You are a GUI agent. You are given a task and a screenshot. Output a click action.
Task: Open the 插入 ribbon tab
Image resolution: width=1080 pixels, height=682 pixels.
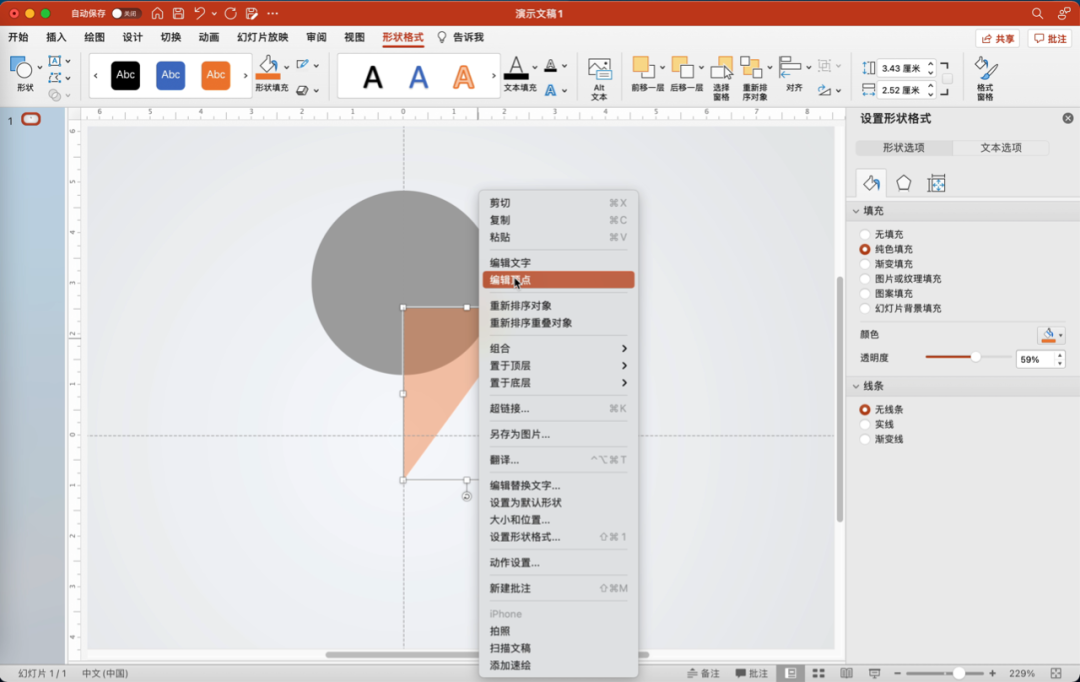click(x=56, y=37)
